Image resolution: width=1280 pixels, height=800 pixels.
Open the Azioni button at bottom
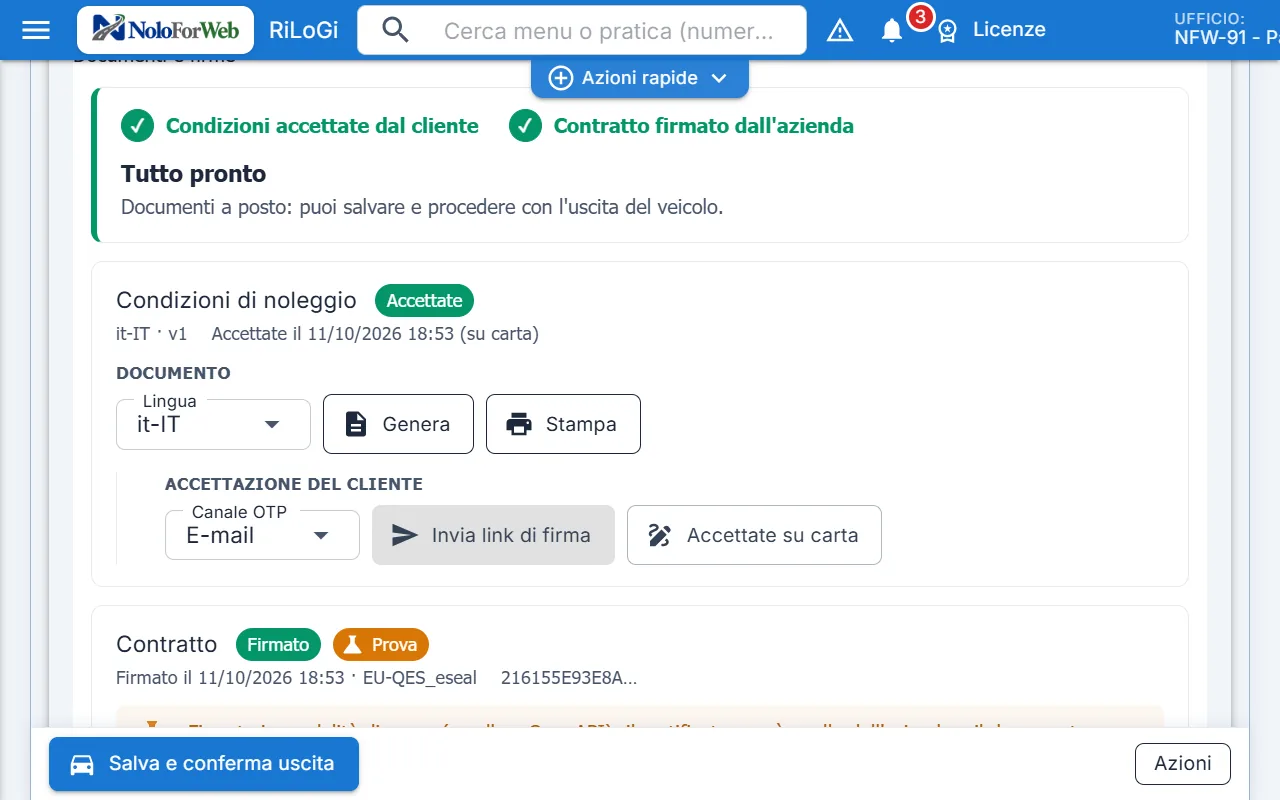pyautogui.click(x=1183, y=764)
